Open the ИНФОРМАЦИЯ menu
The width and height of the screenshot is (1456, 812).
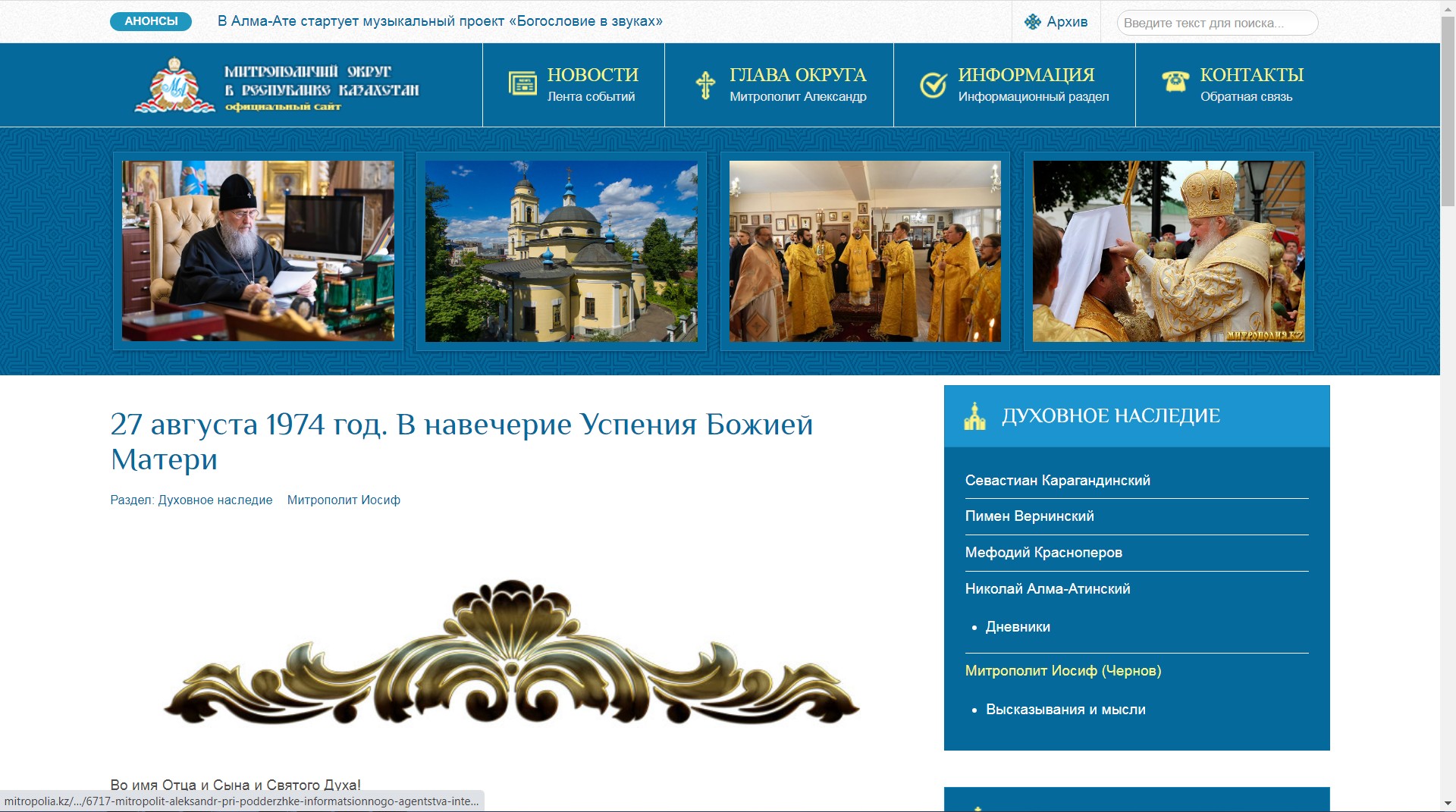1026,74
